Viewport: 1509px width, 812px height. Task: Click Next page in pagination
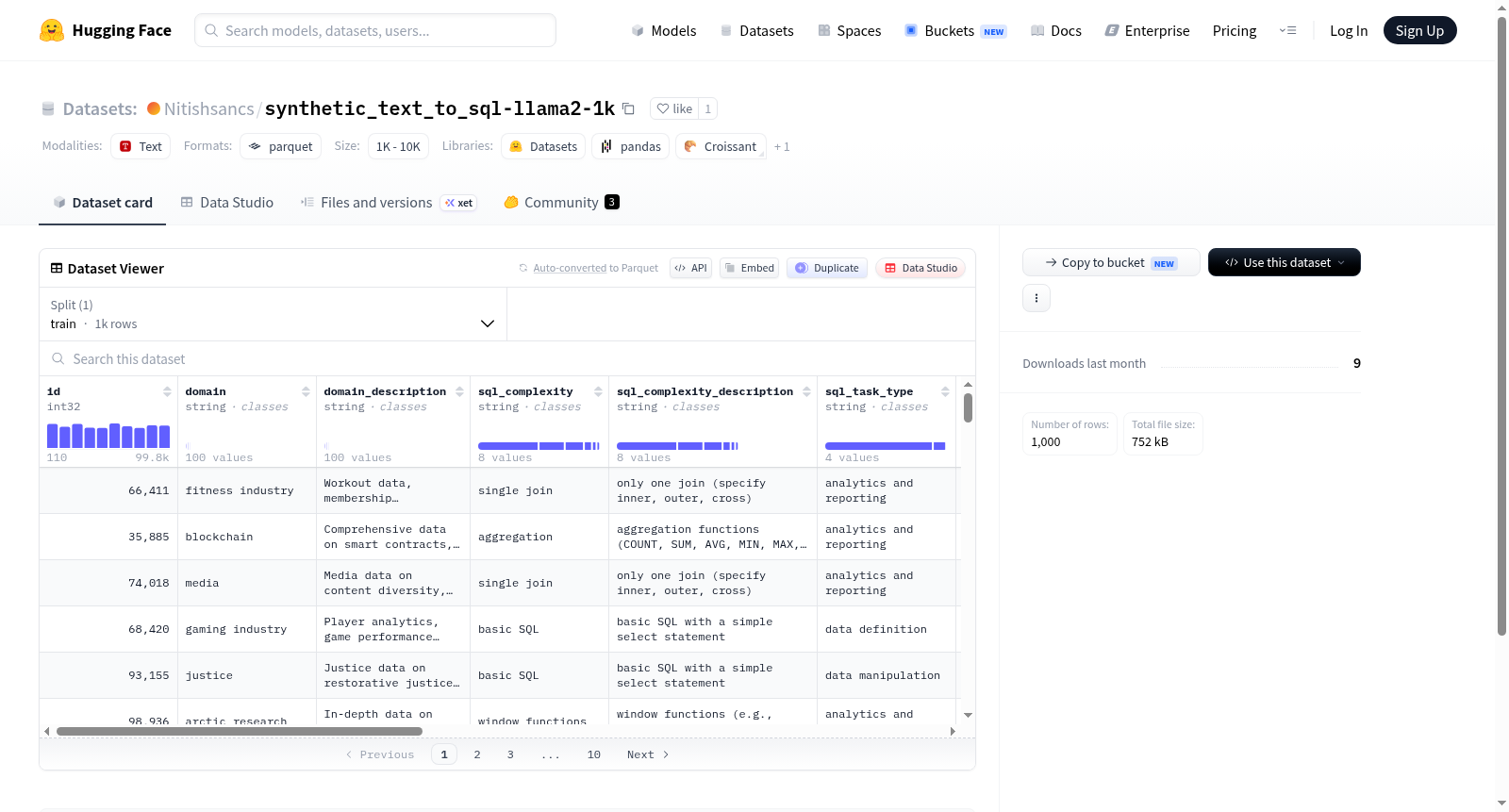pos(648,754)
